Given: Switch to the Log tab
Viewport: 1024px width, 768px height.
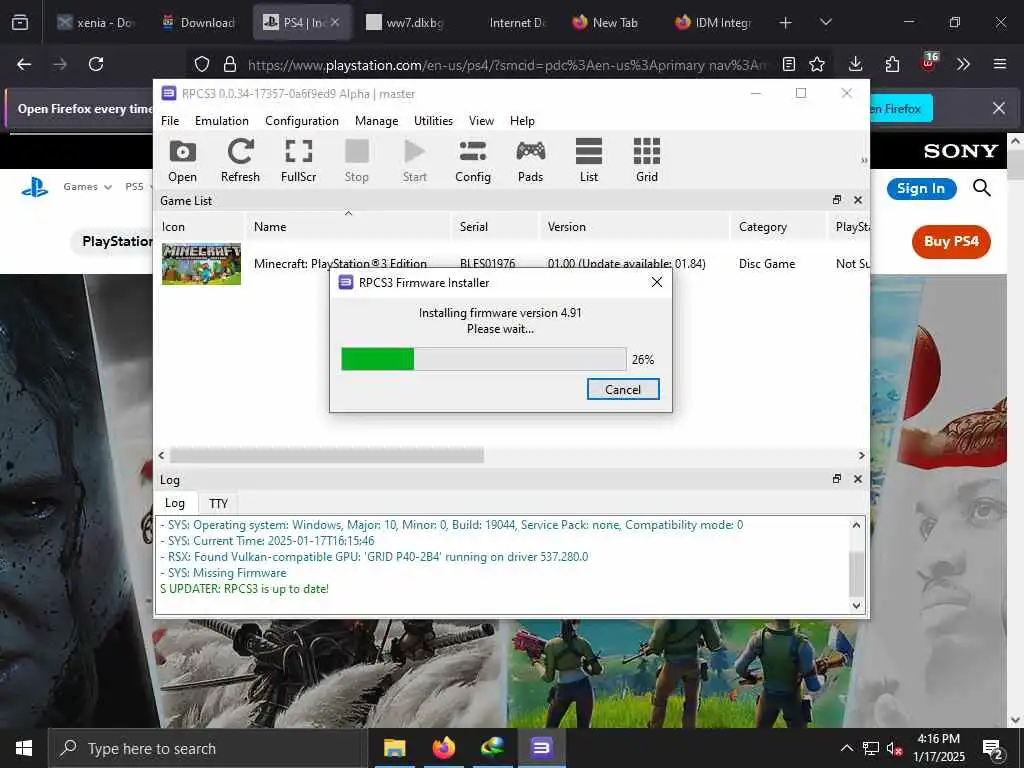Looking at the screenshot, I should 174,503.
